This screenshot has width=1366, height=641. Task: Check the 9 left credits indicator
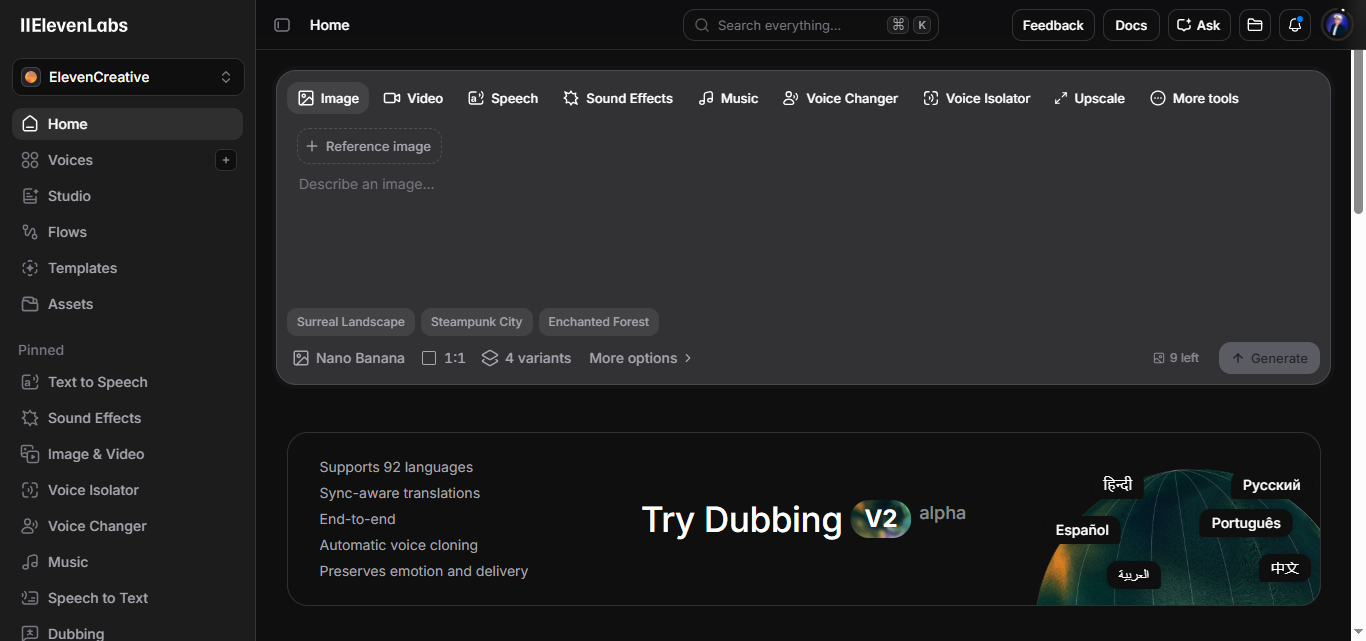(1176, 358)
